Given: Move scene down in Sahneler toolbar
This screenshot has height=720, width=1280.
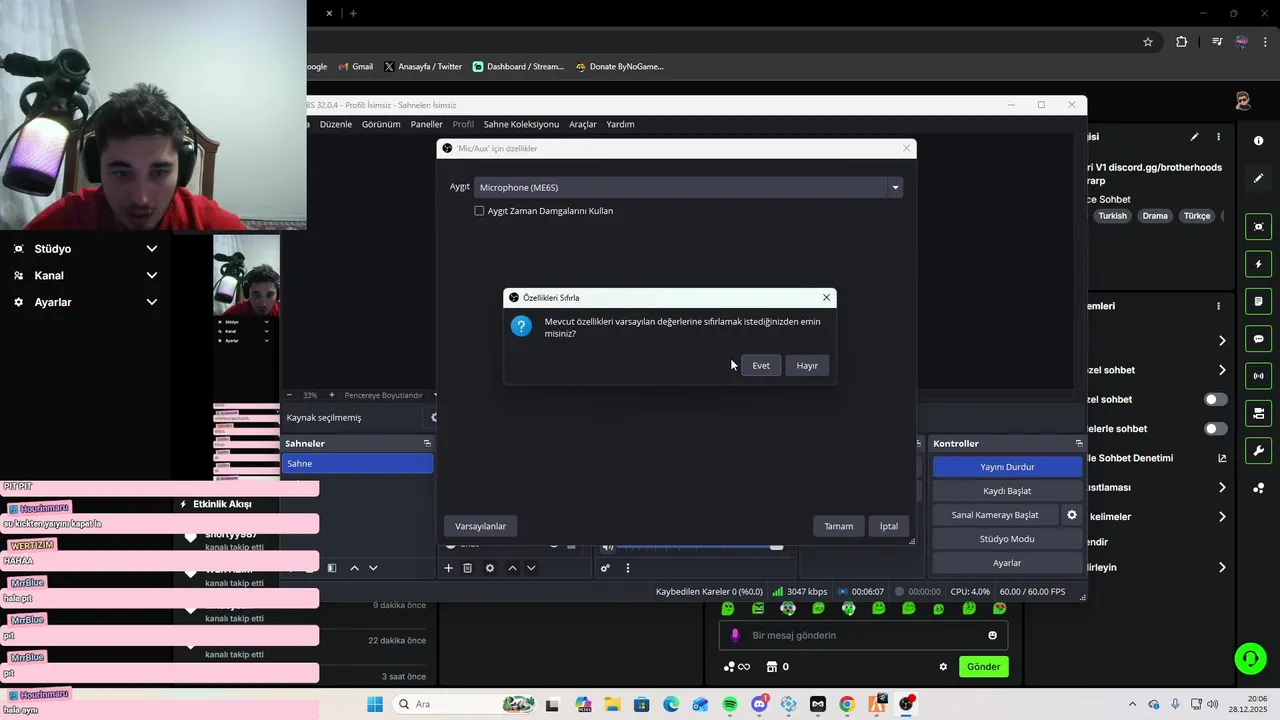Looking at the screenshot, I should [373, 568].
